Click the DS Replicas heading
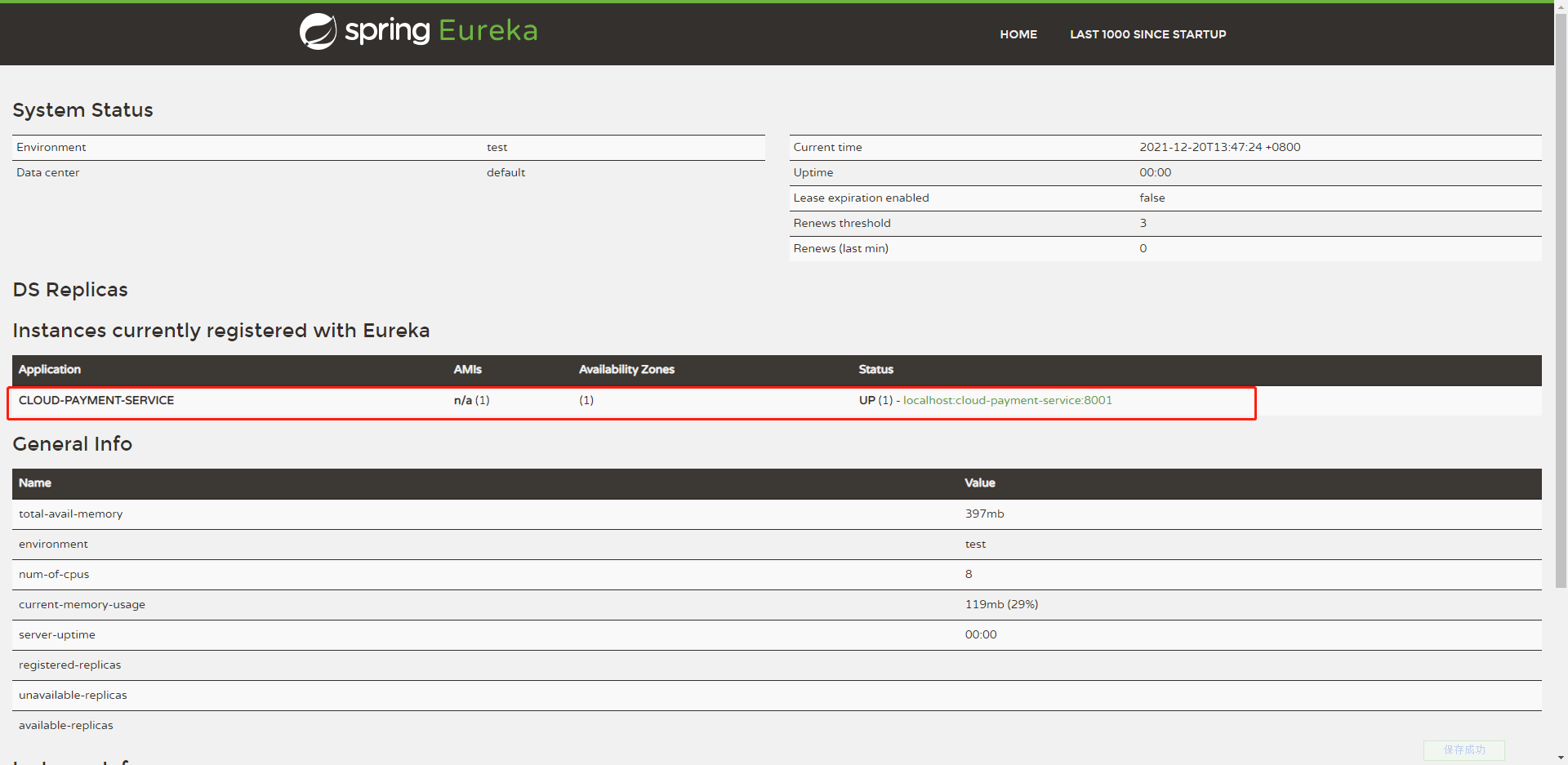This screenshot has height=765, width=1568. coord(70,290)
